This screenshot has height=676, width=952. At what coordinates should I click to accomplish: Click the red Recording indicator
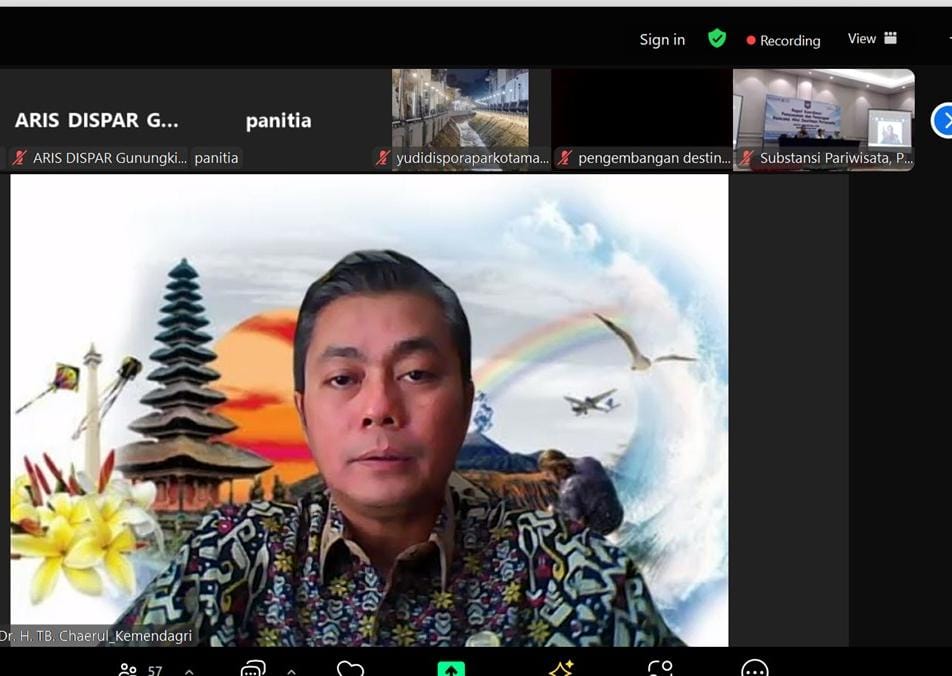click(x=783, y=40)
